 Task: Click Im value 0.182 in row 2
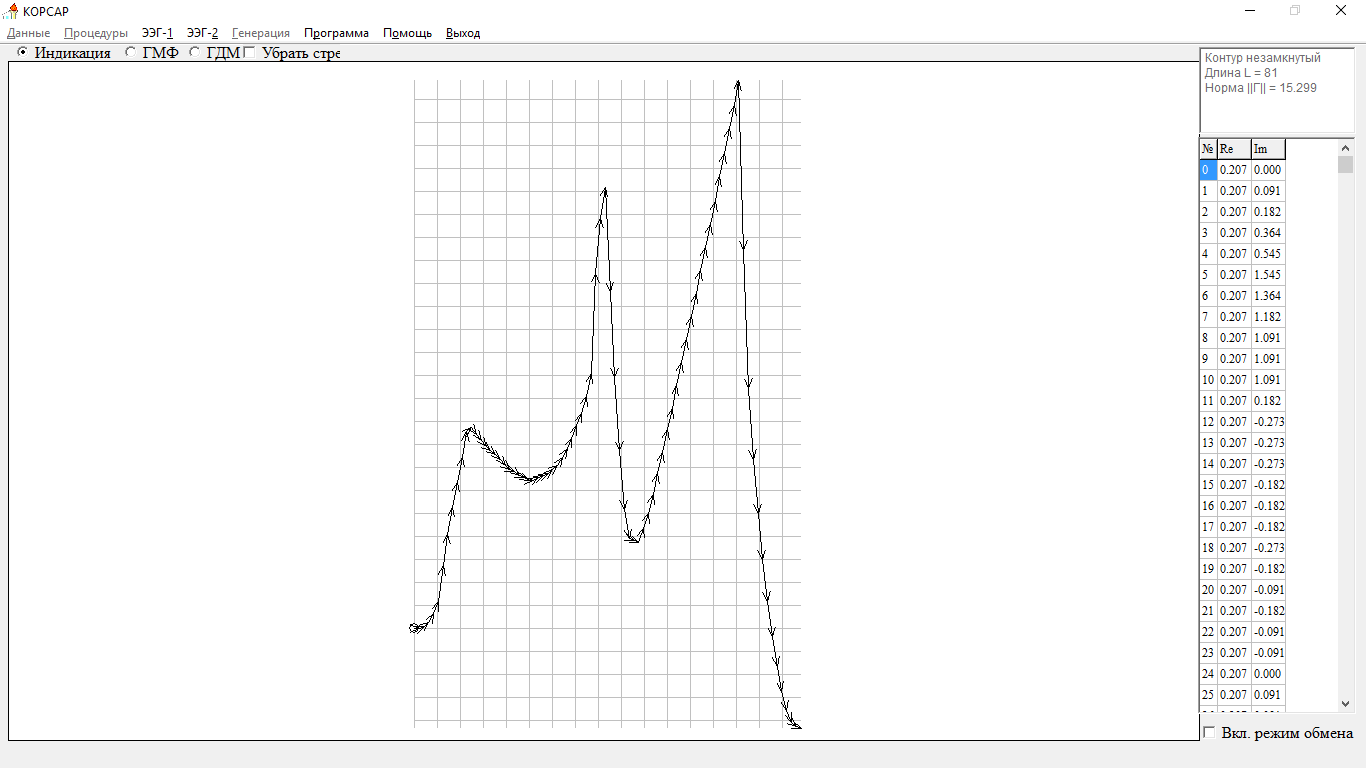point(1268,212)
